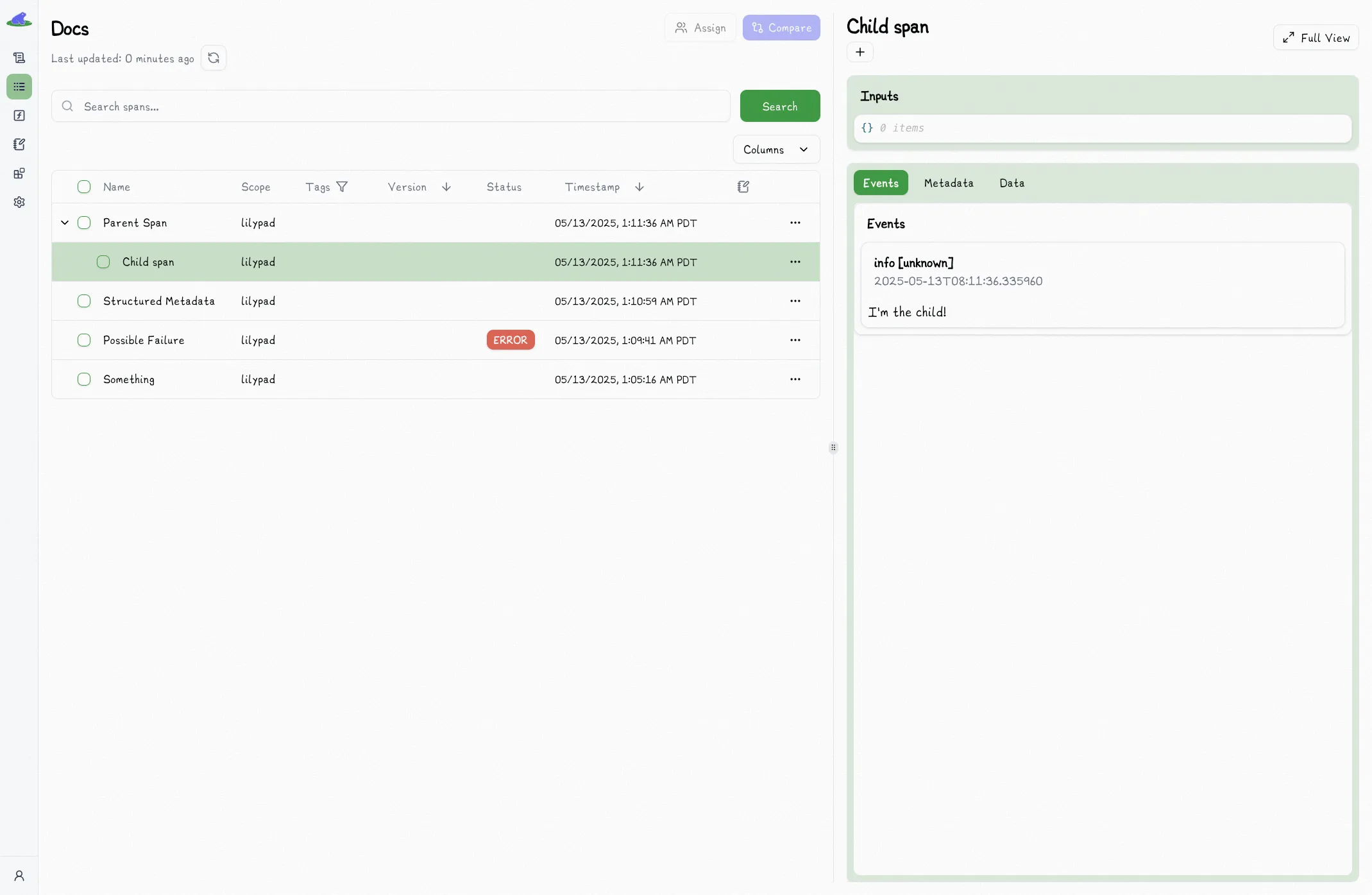This screenshot has height=895, width=1372.
Task: Open the Columns dropdown
Action: point(776,149)
